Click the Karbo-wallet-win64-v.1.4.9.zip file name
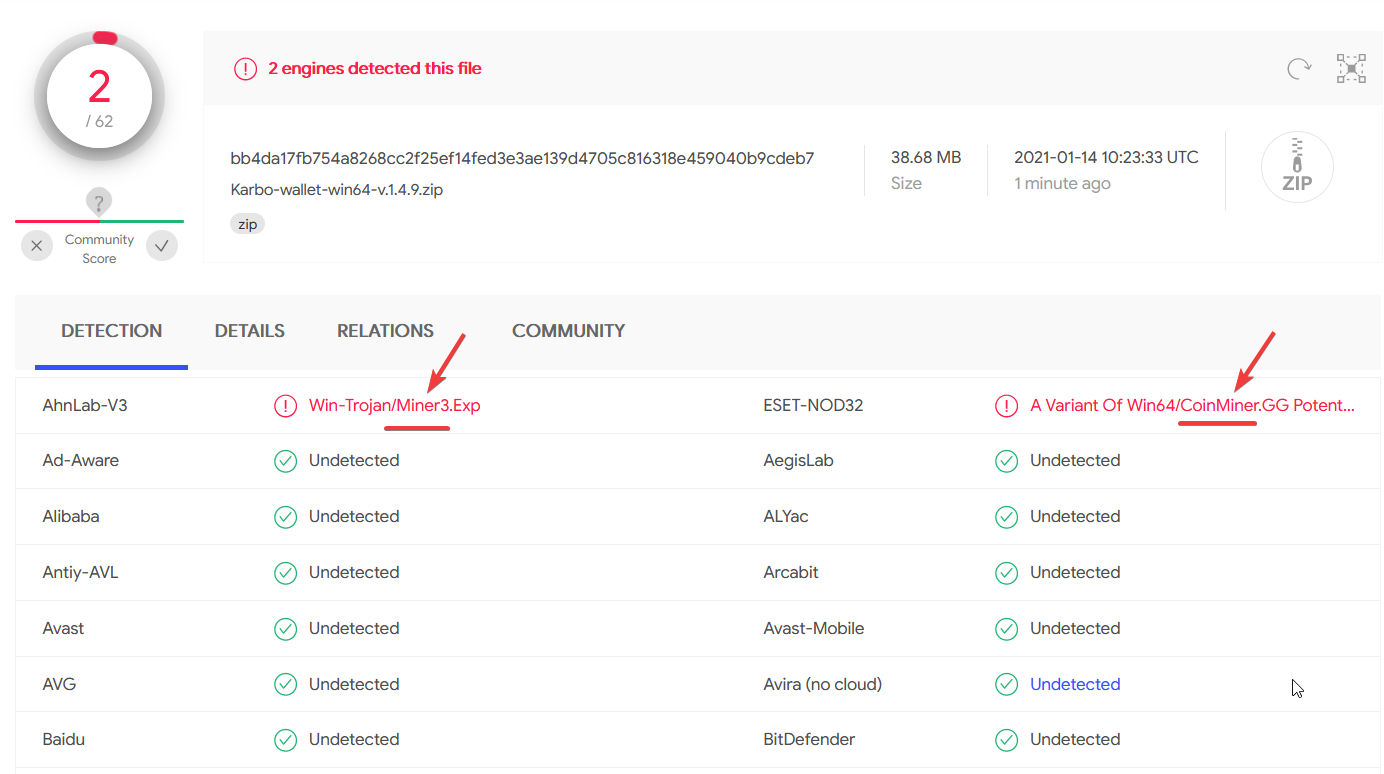The image size is (1384, 774). pos(336,189)
